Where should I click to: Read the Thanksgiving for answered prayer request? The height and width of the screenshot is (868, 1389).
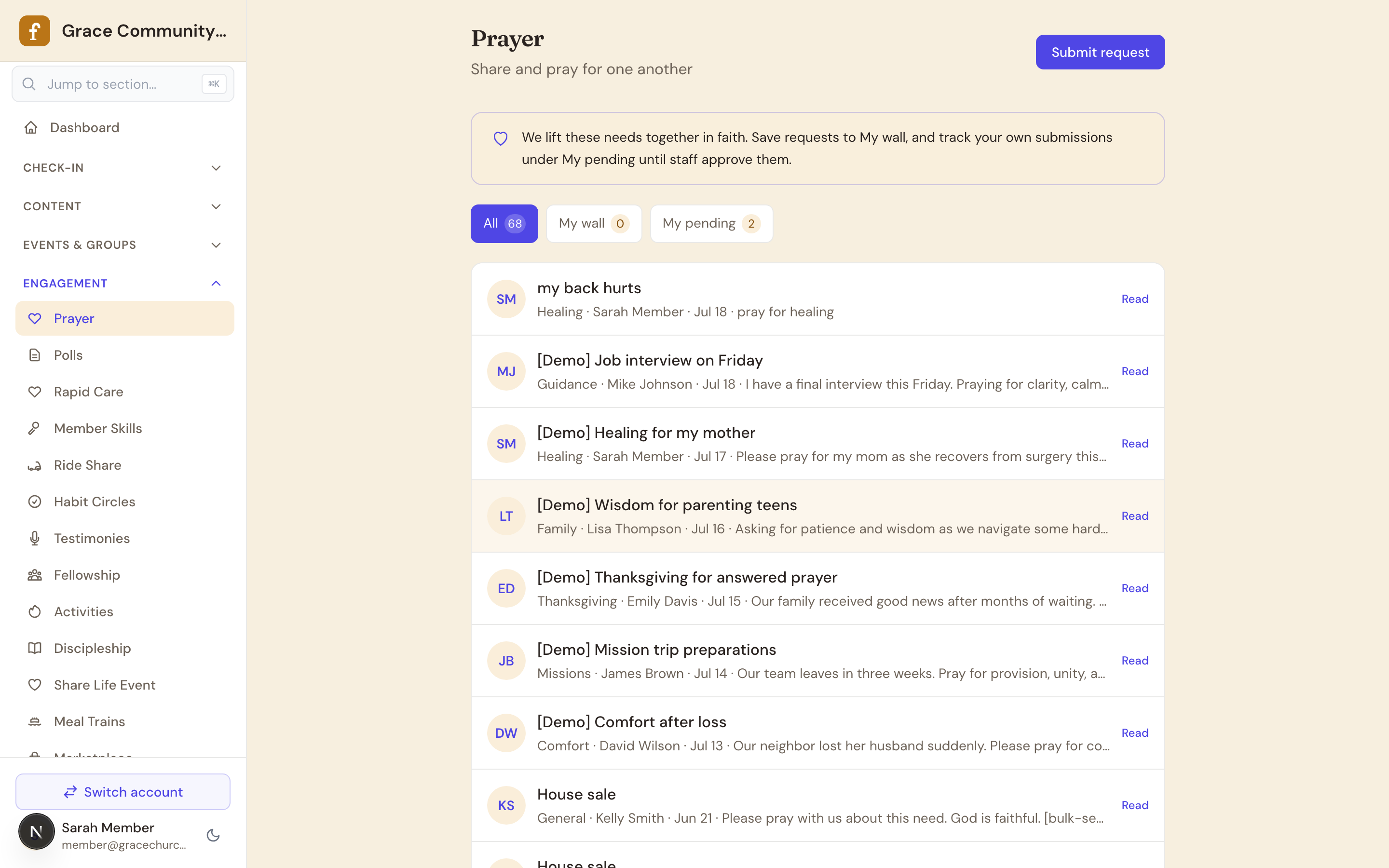(1135, 588)
